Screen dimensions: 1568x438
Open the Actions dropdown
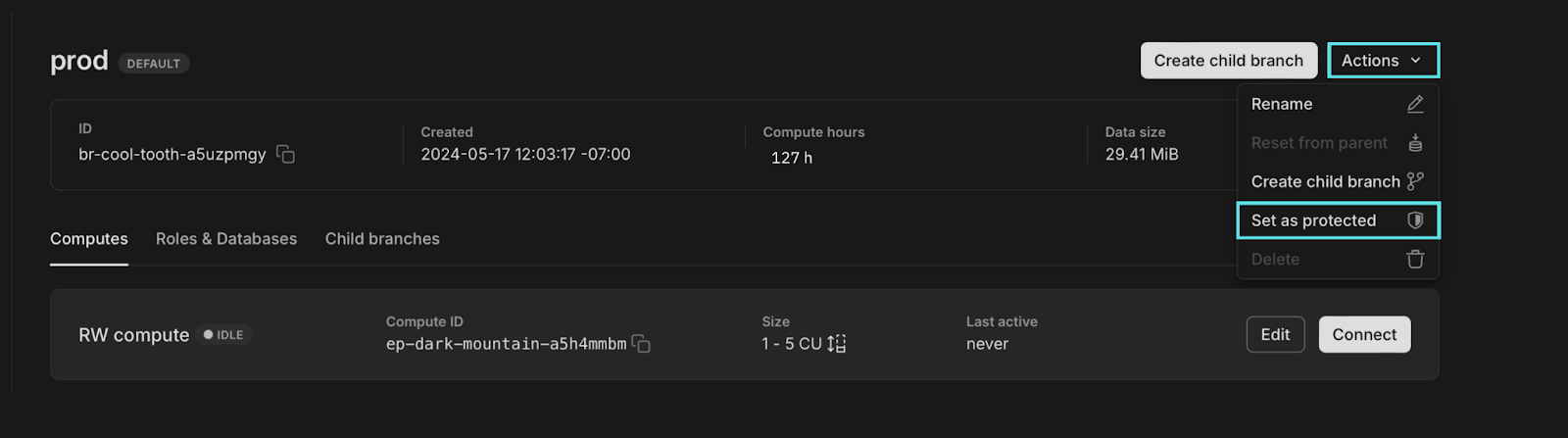pos(1383,61)
